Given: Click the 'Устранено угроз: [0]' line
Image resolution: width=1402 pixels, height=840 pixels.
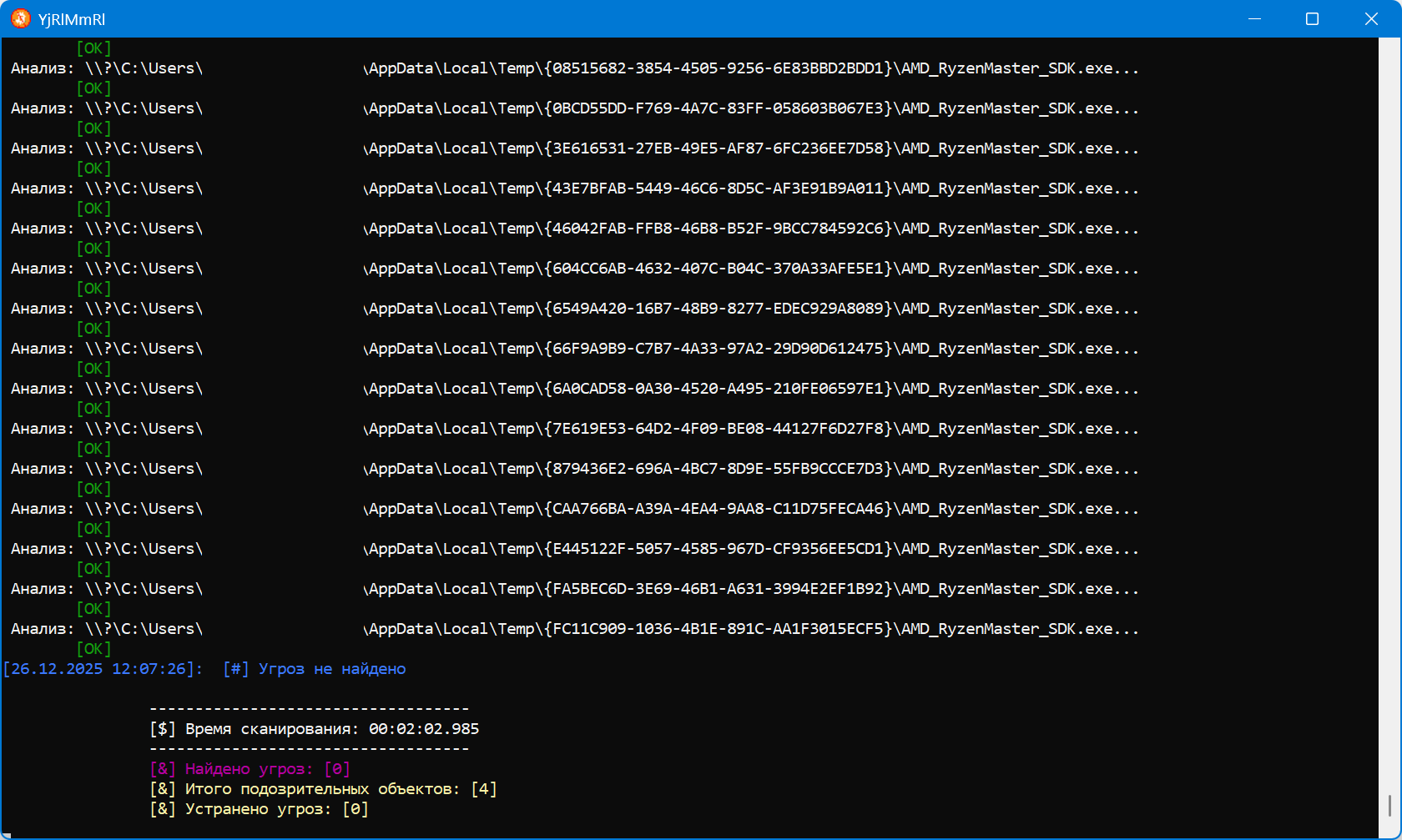Looking at the screenshot, I should click(260, 809).
